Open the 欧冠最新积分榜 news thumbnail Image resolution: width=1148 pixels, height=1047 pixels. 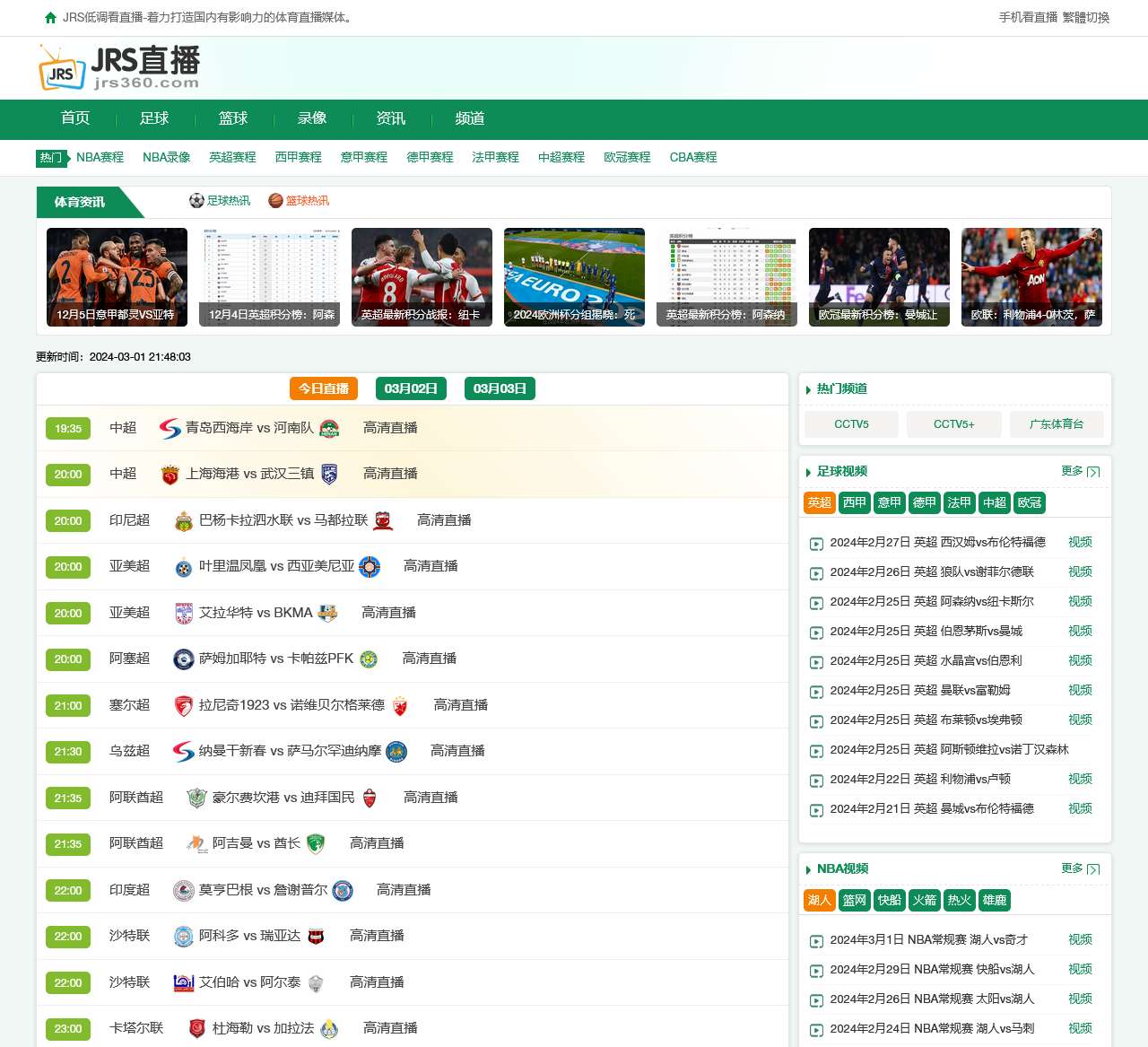click(x=879, y=277)
